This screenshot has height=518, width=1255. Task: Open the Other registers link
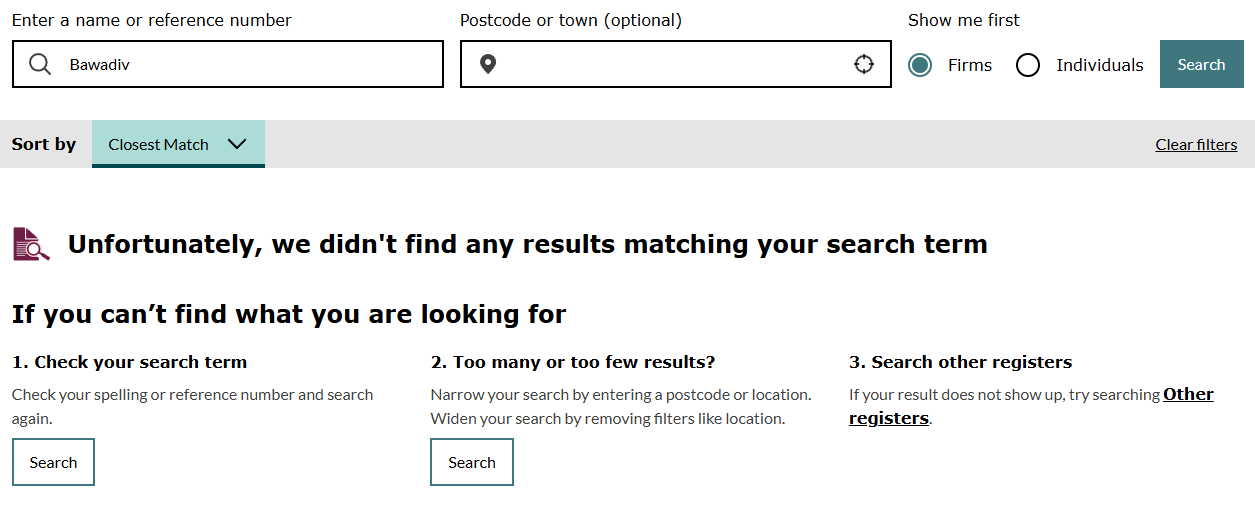pos(1188,394)
